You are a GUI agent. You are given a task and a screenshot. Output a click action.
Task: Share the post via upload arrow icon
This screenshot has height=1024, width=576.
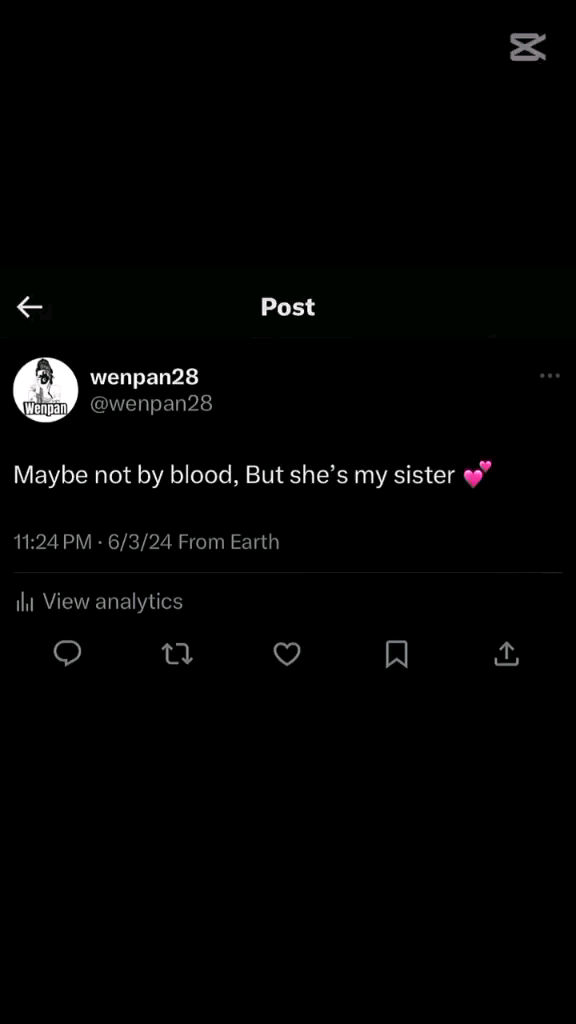point(506,653)
